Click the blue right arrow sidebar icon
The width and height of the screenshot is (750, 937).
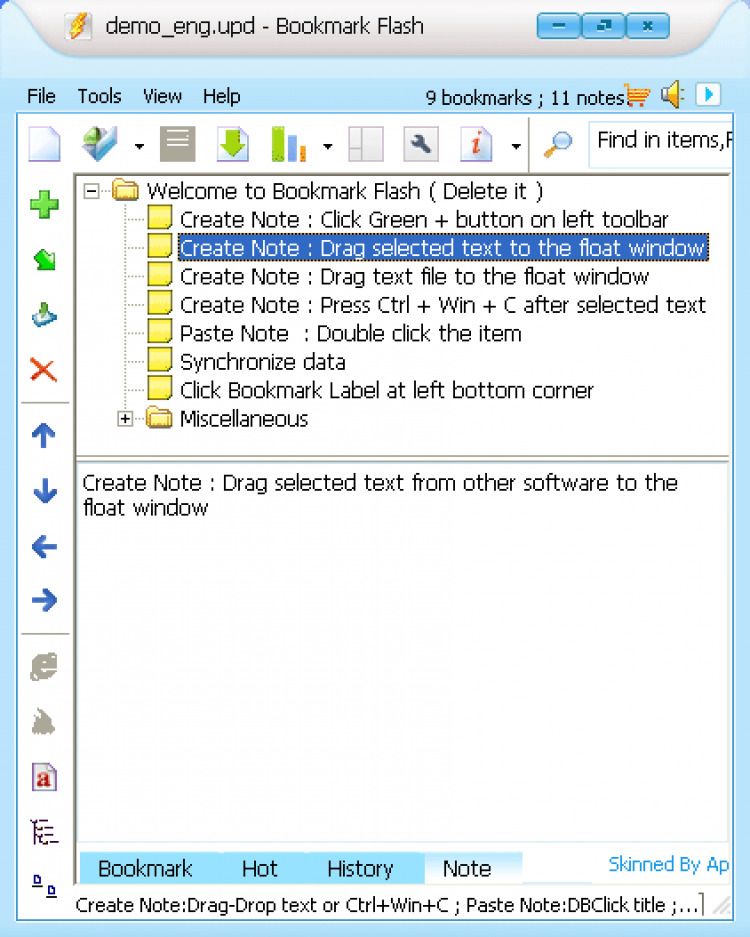44,599
